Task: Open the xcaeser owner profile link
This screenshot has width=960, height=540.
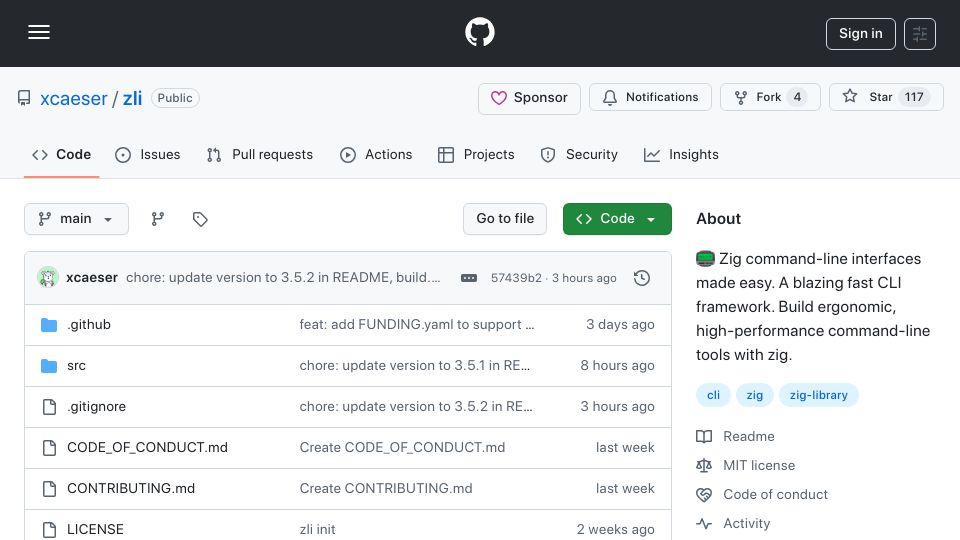Action: pos(74,99)
